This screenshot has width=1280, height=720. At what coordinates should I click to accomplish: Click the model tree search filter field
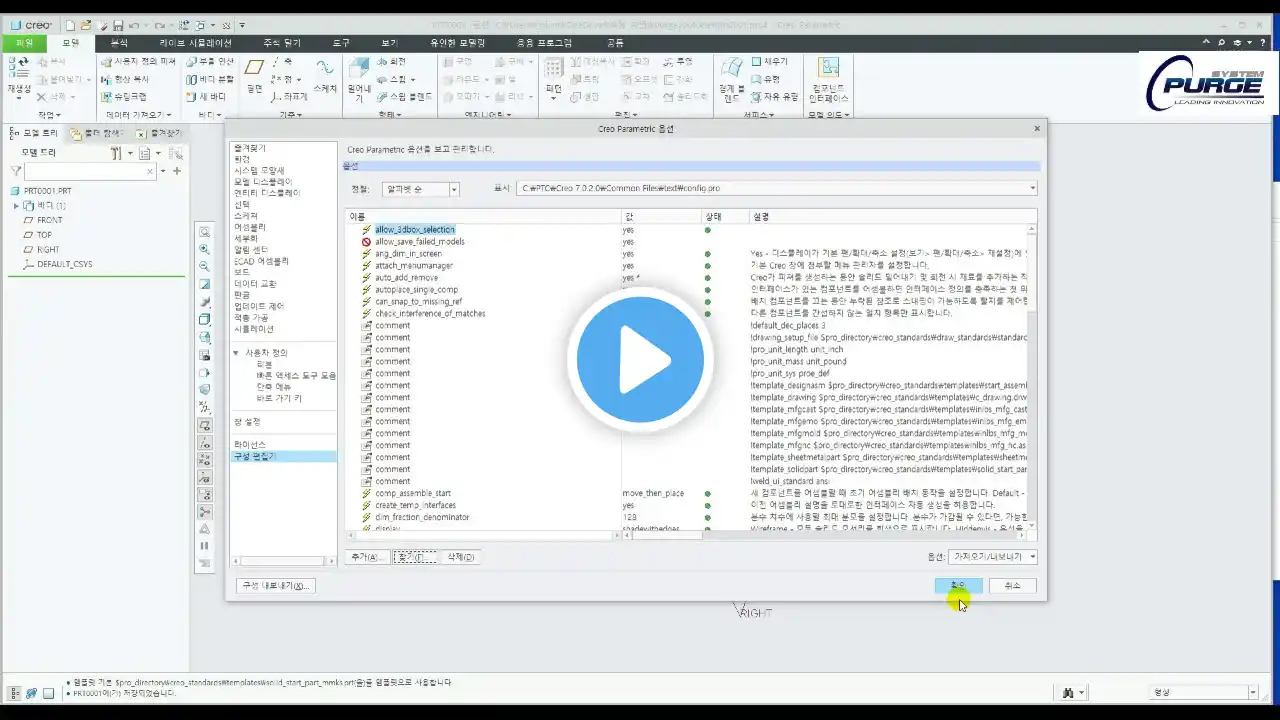[90, 171]
